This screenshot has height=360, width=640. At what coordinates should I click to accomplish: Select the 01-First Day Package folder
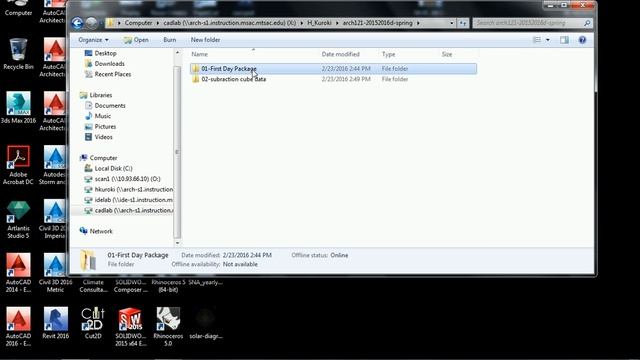coord(333,69)
